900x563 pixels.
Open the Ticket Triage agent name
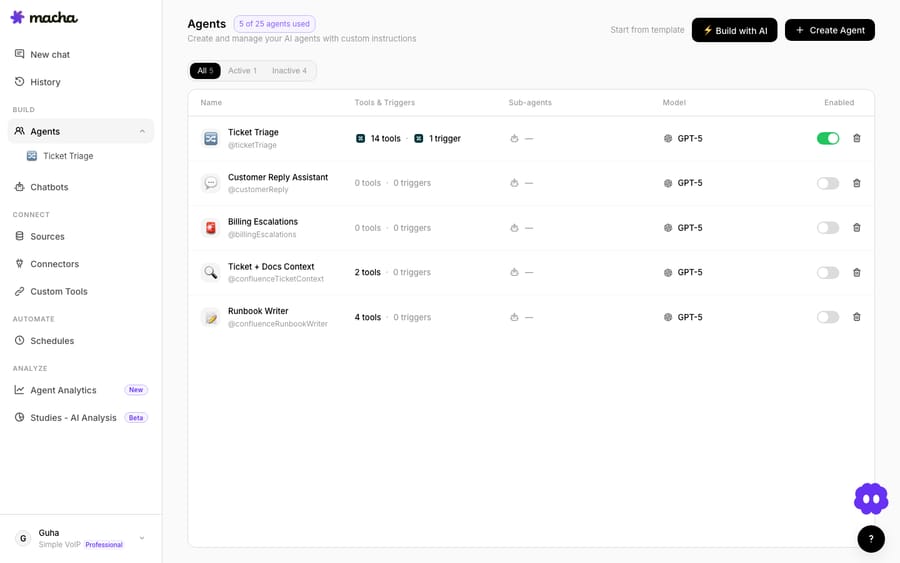[x=253, y=132]
